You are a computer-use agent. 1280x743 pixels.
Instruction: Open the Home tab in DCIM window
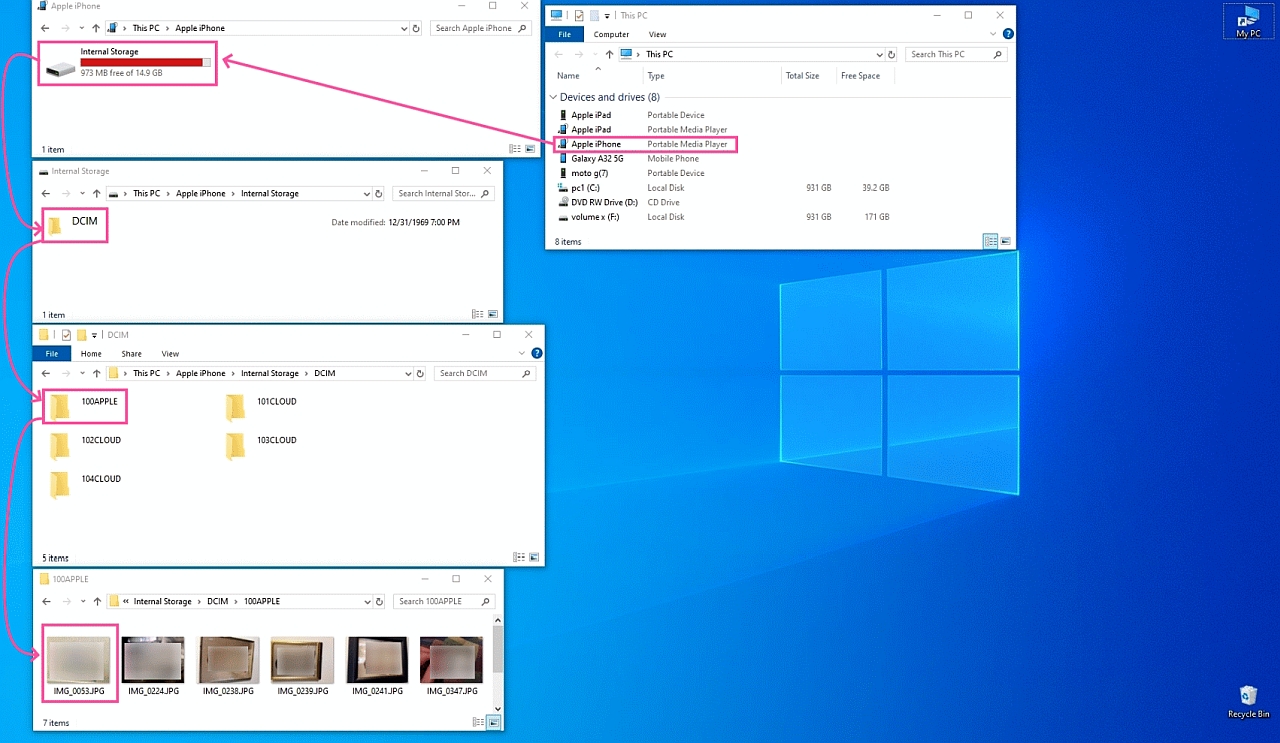click(91, 353)
